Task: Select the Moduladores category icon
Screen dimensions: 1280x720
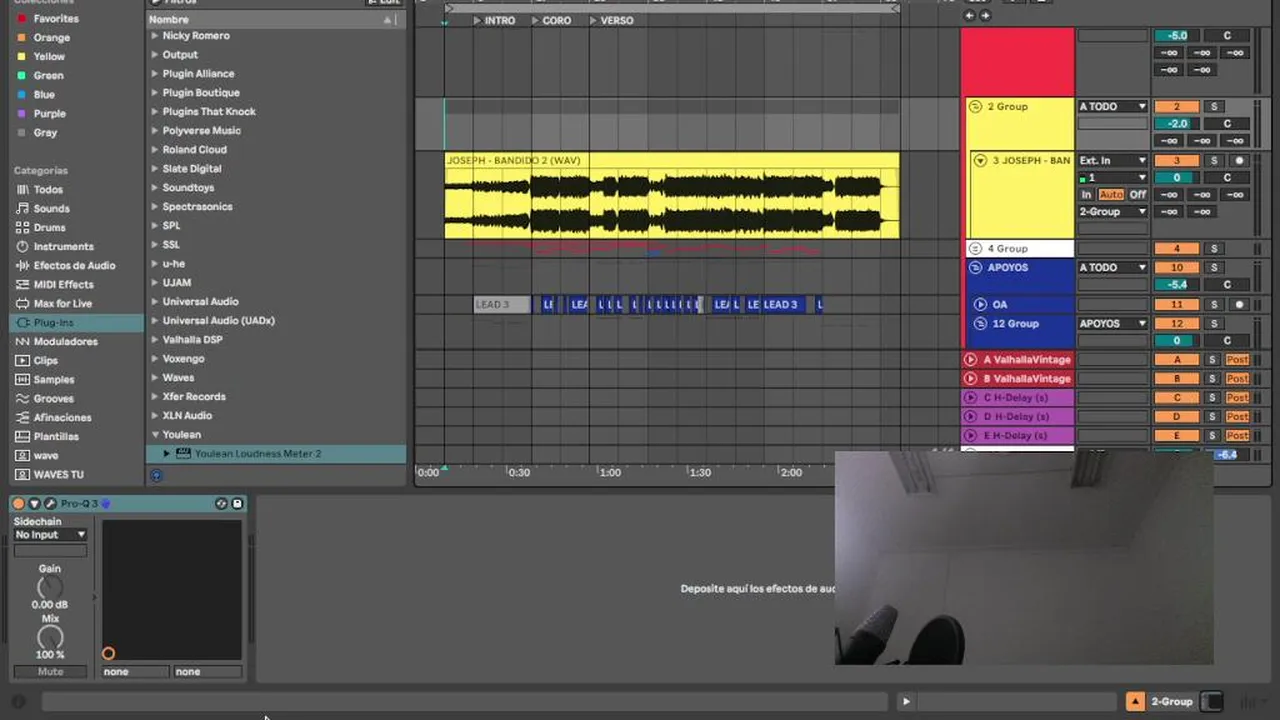Action: [x=22, y=342]
